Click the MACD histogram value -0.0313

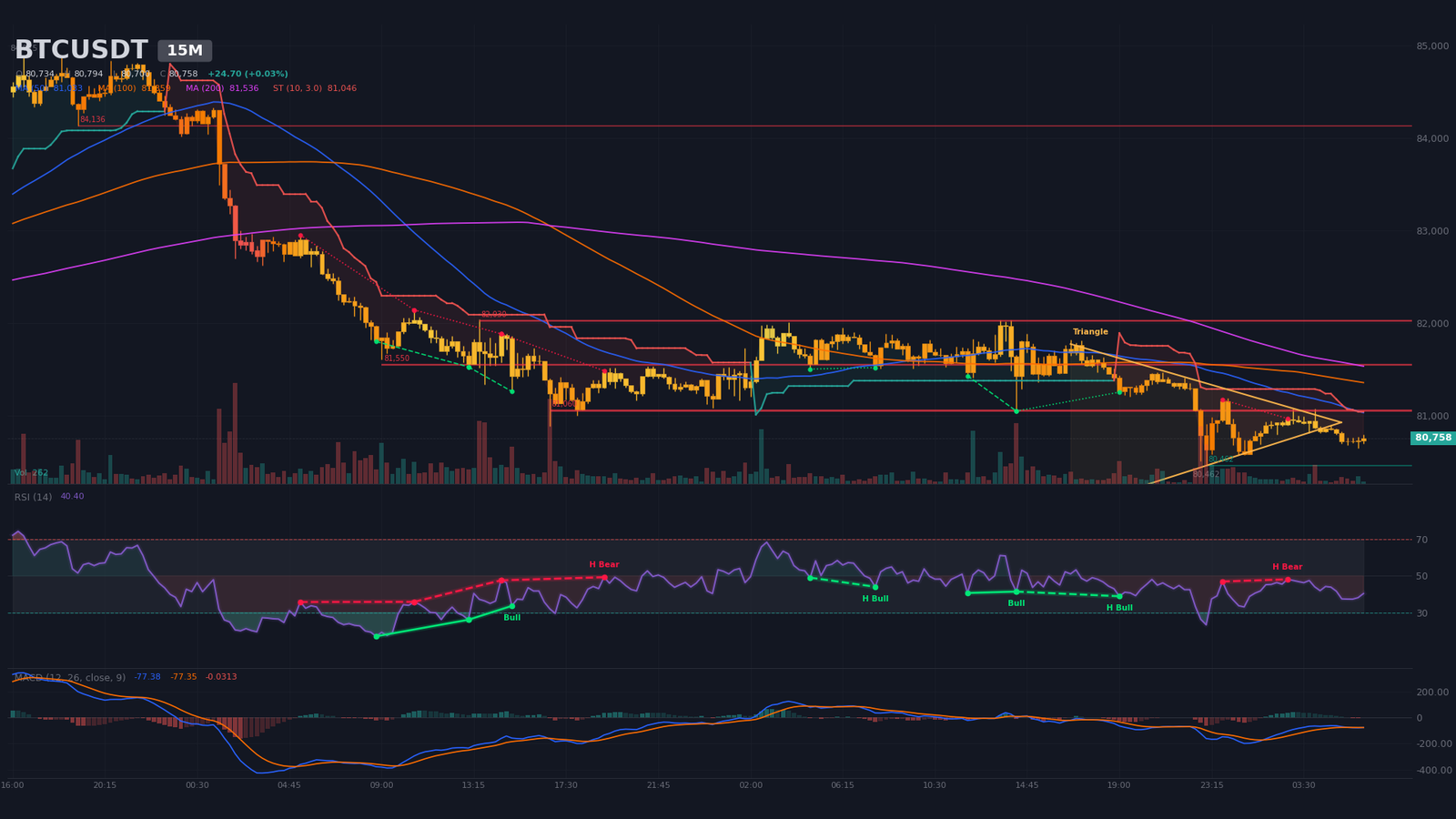[x=221, y=677]
